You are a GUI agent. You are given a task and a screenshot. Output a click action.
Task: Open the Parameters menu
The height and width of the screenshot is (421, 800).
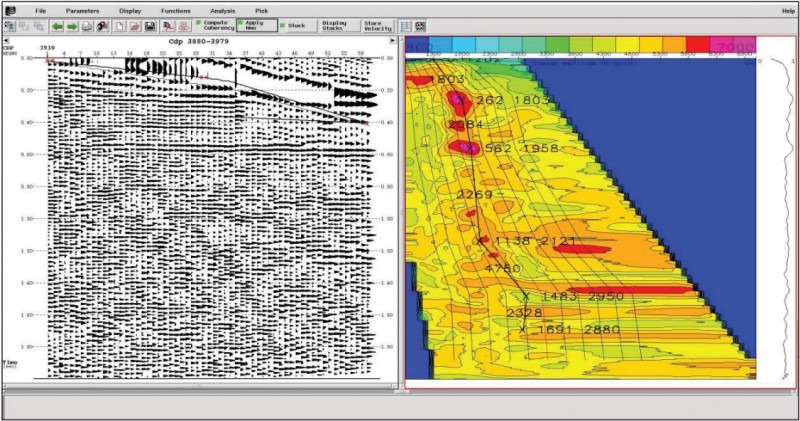tap(82, 9)
